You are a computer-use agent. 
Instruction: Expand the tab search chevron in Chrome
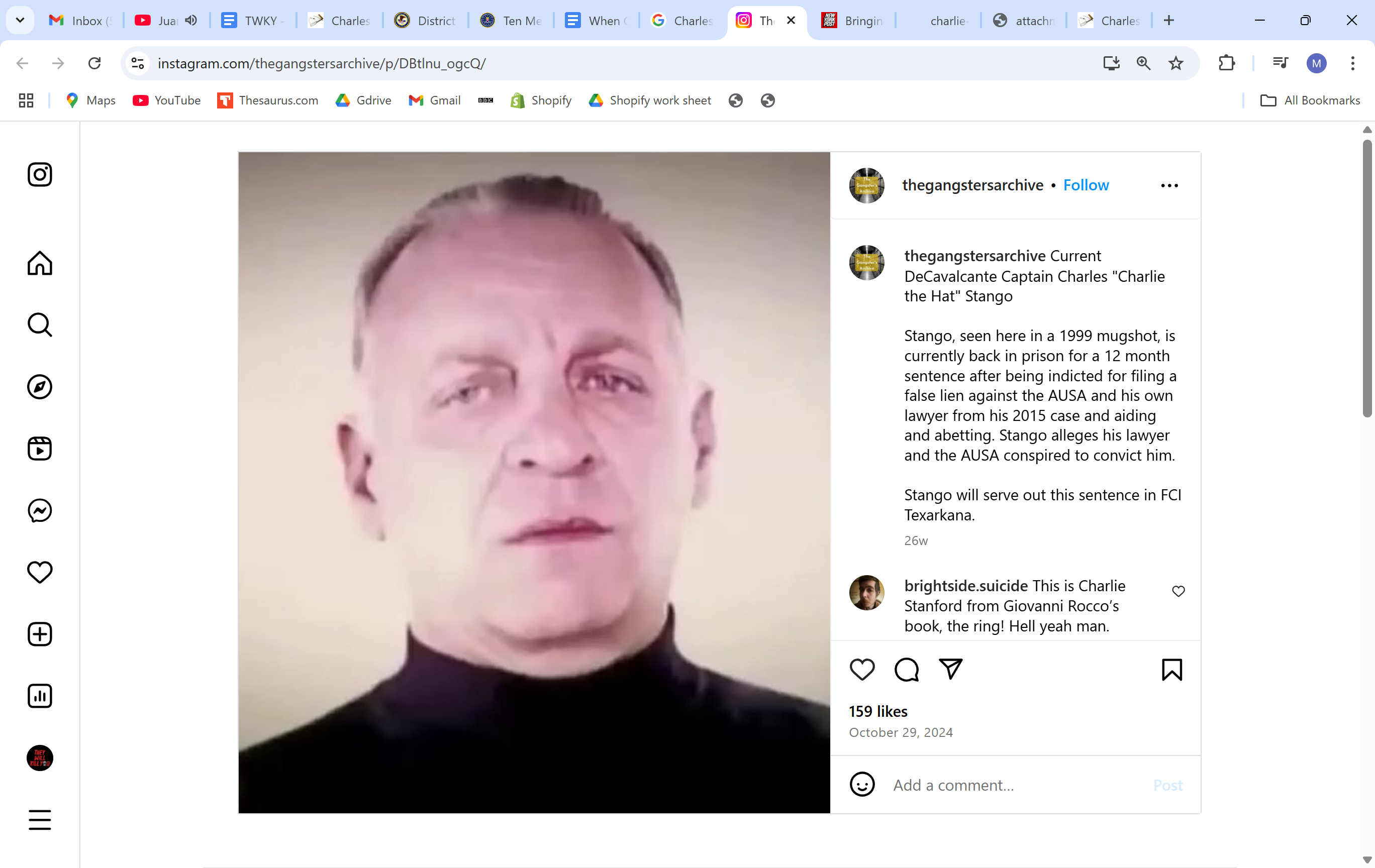point(20,21)
